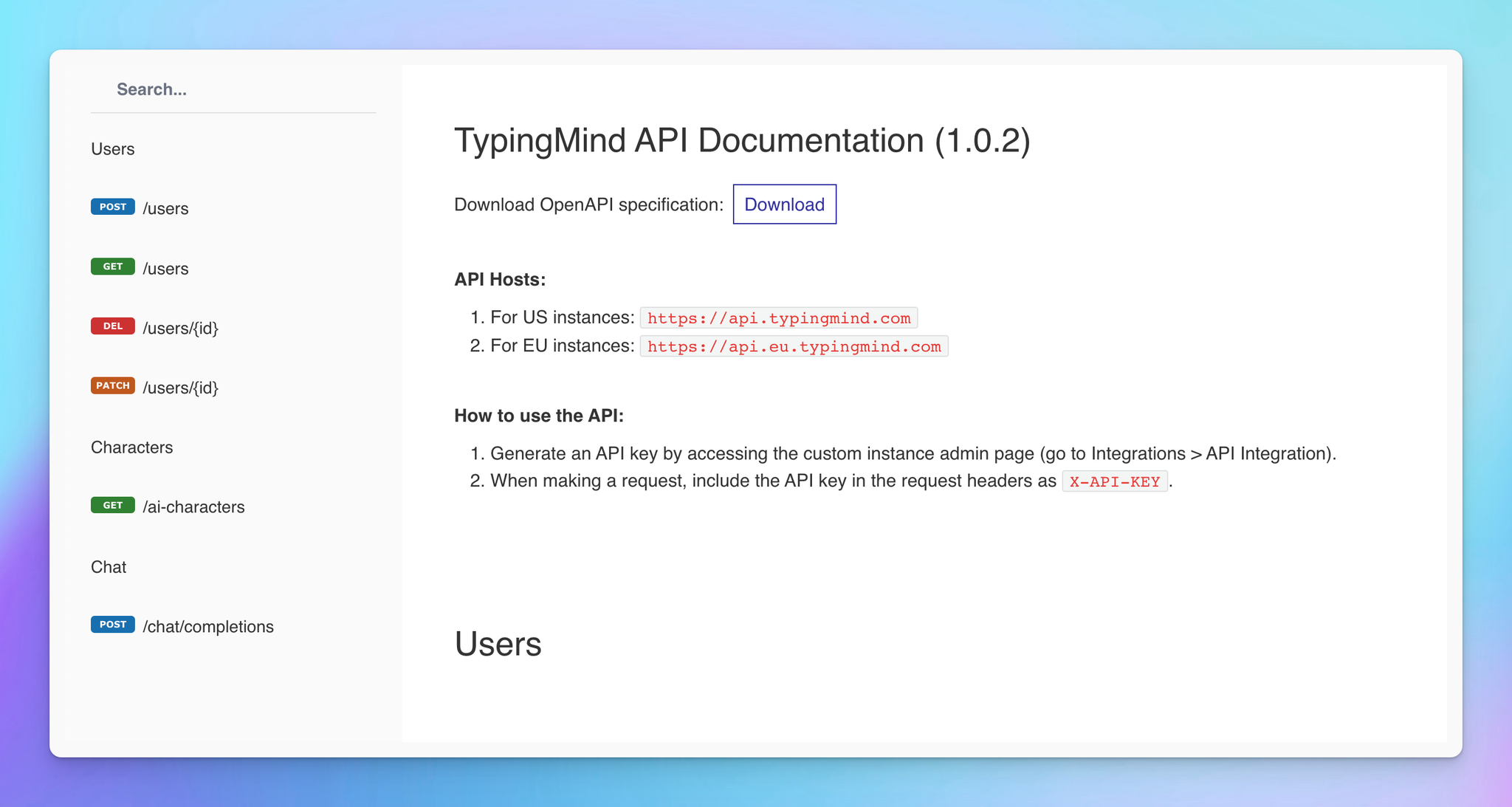The width and height of the screenshot is (1512, 807).
Task: Click the blue POST badge beside /users
Action: [113, 207]
